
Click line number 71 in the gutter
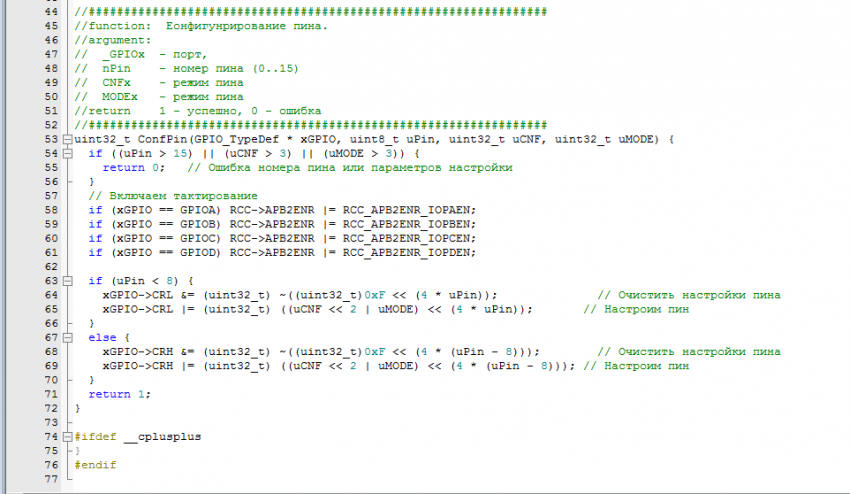(50, 394)
